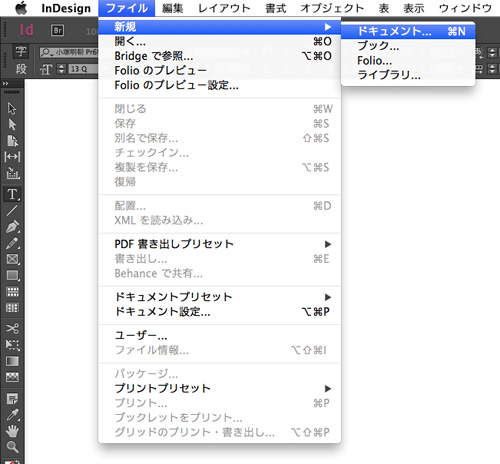The image size is (500, 464).
Task: Select the Selection tool arrow
Action: point(12,109)
